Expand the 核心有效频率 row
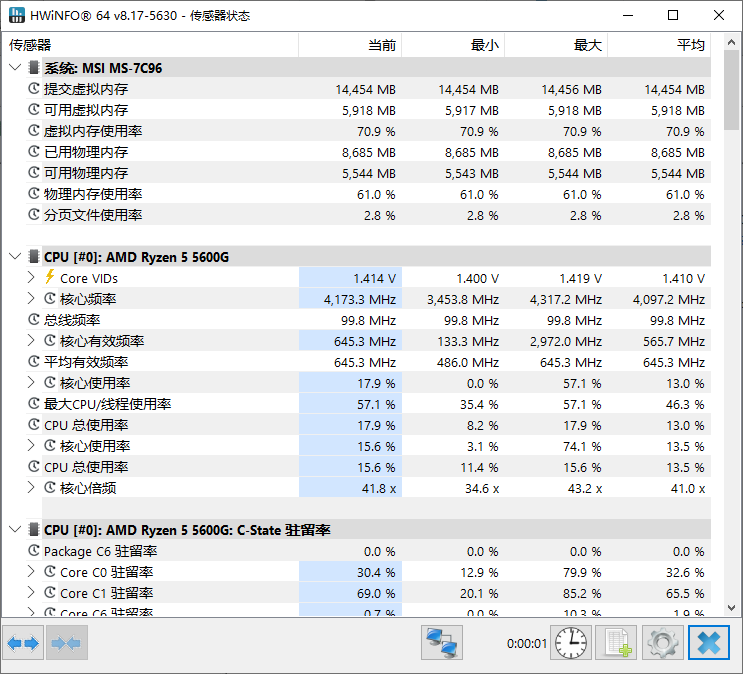 31,340
